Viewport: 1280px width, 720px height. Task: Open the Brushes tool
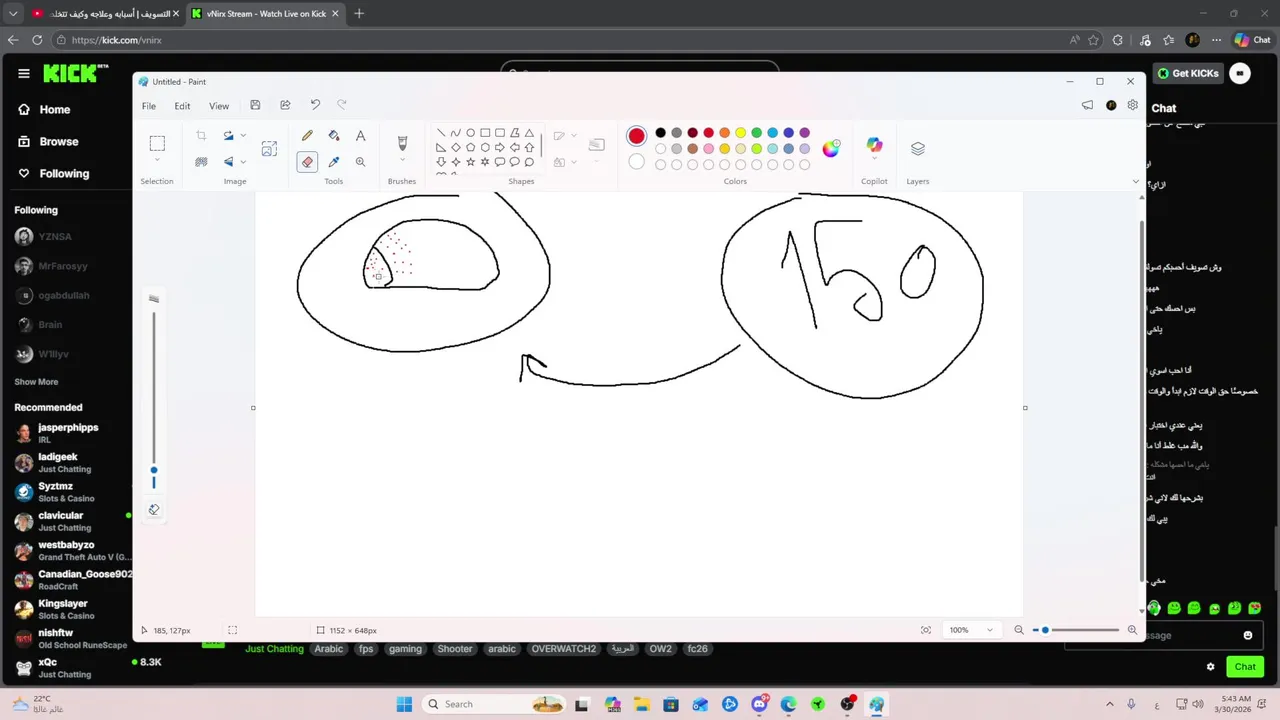point(402,143)
